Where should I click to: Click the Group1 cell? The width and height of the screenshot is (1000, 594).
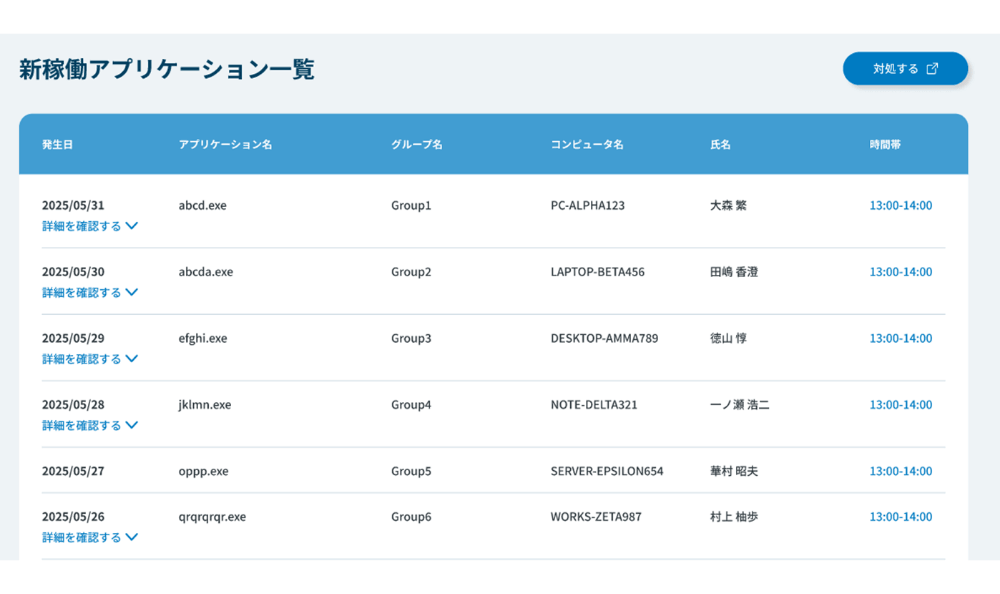(411, 205)
